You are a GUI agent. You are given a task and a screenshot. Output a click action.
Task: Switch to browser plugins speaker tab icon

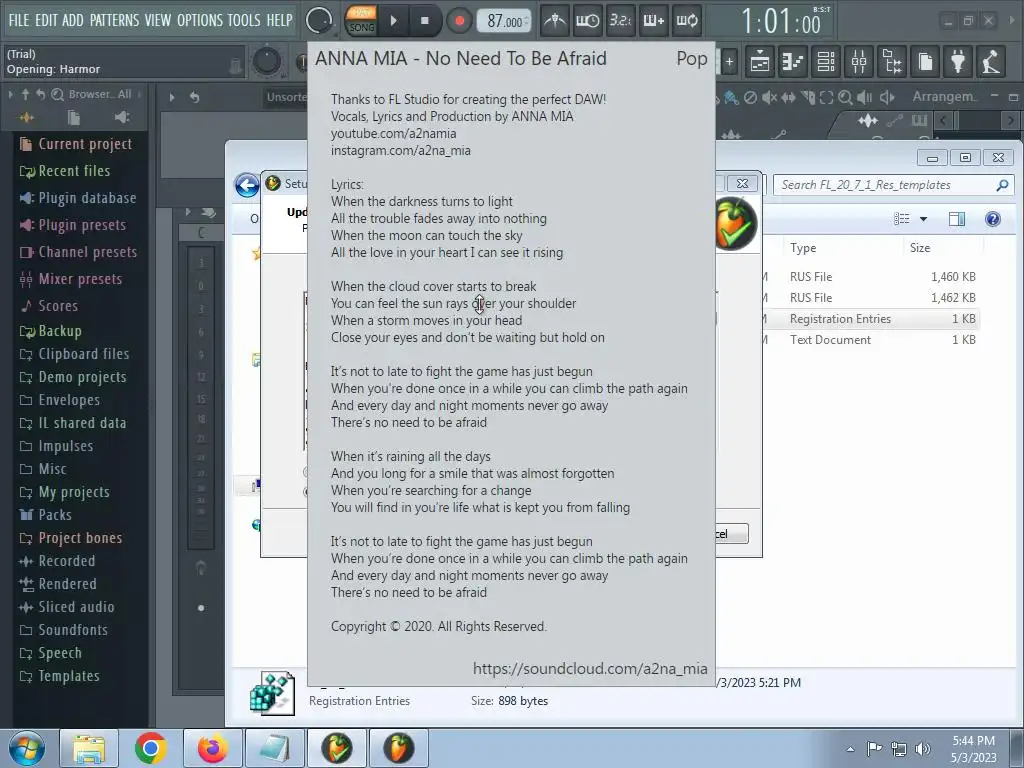click(121, 118)
